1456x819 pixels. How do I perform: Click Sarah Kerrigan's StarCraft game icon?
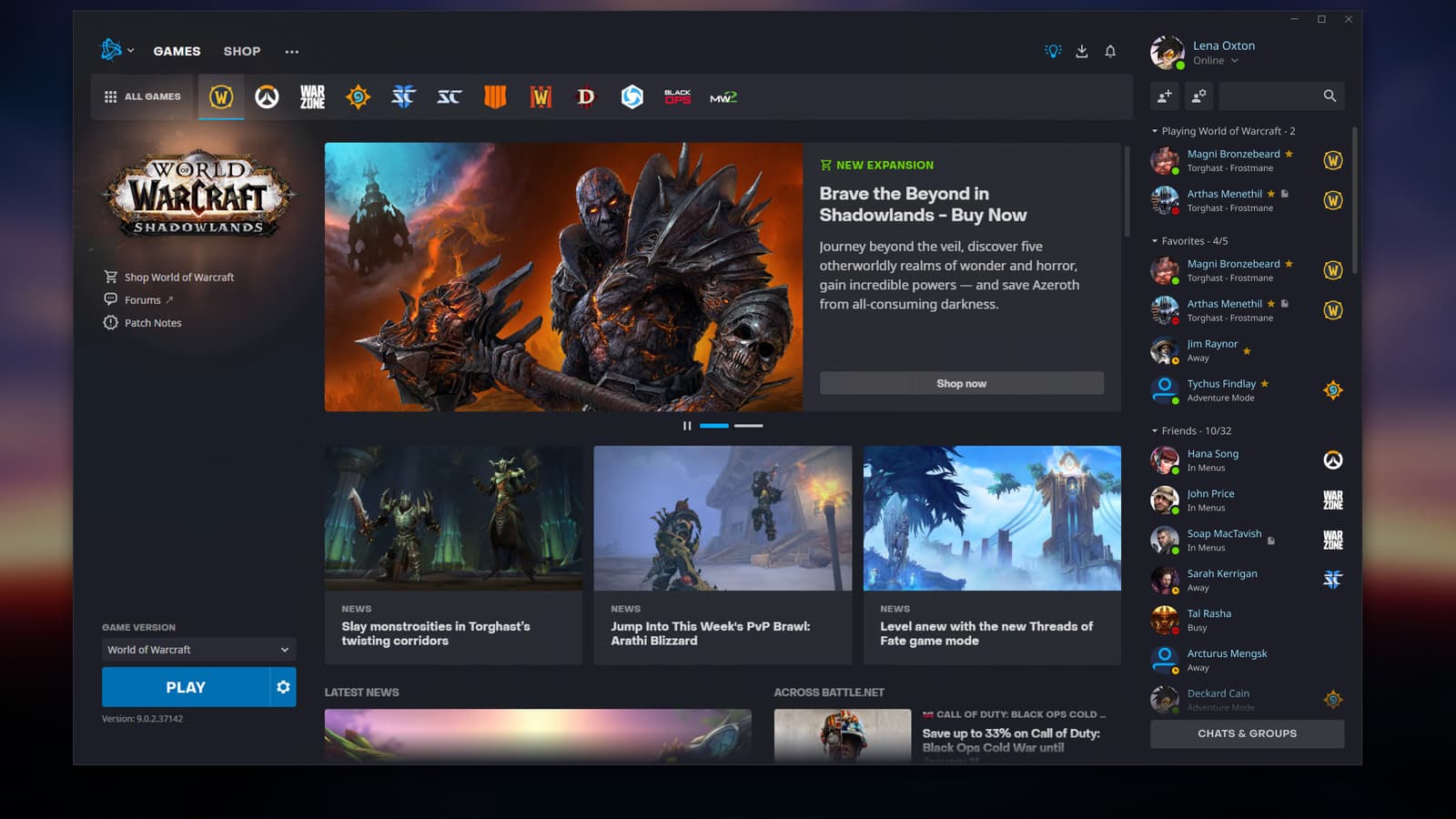tap(1333, 580)
